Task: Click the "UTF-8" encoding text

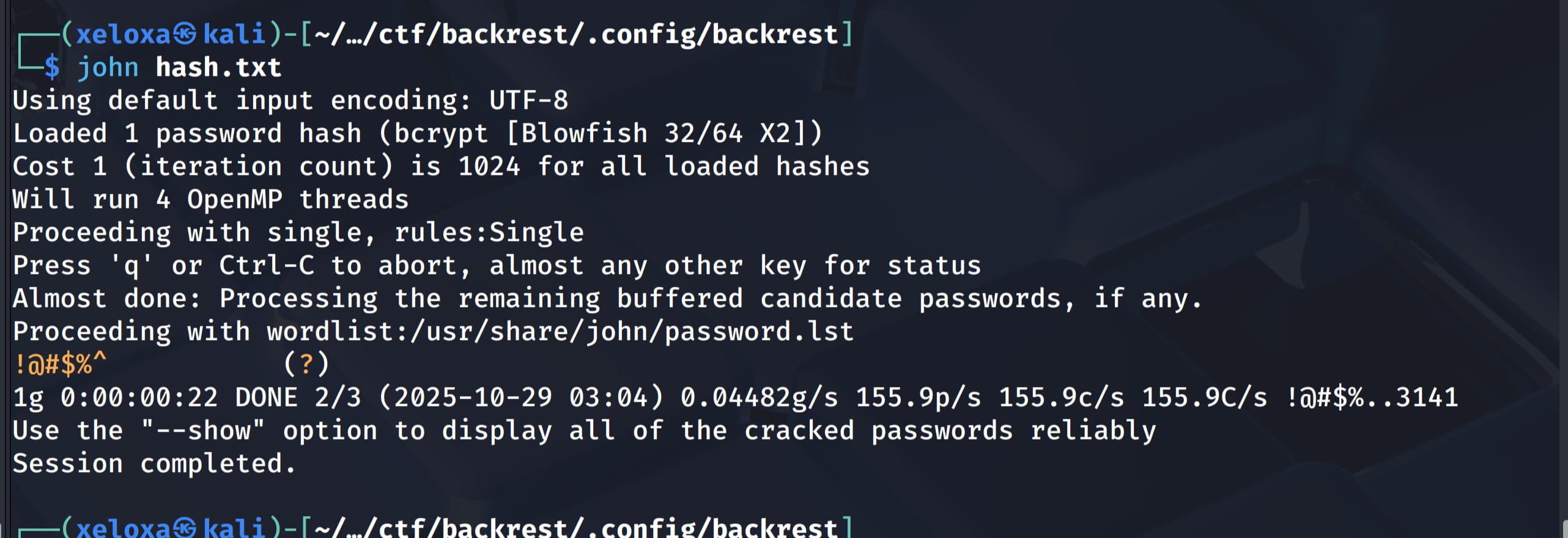Action: (x=528, y=100)
